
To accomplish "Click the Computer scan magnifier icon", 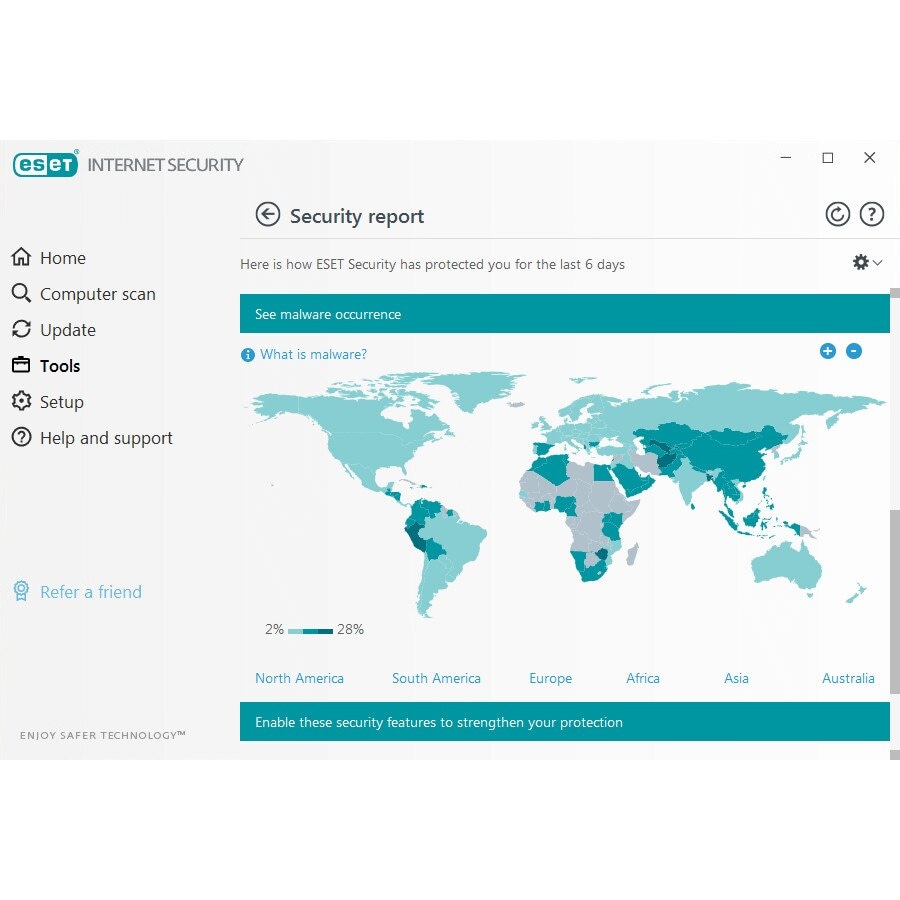I will tap(21, 293).
